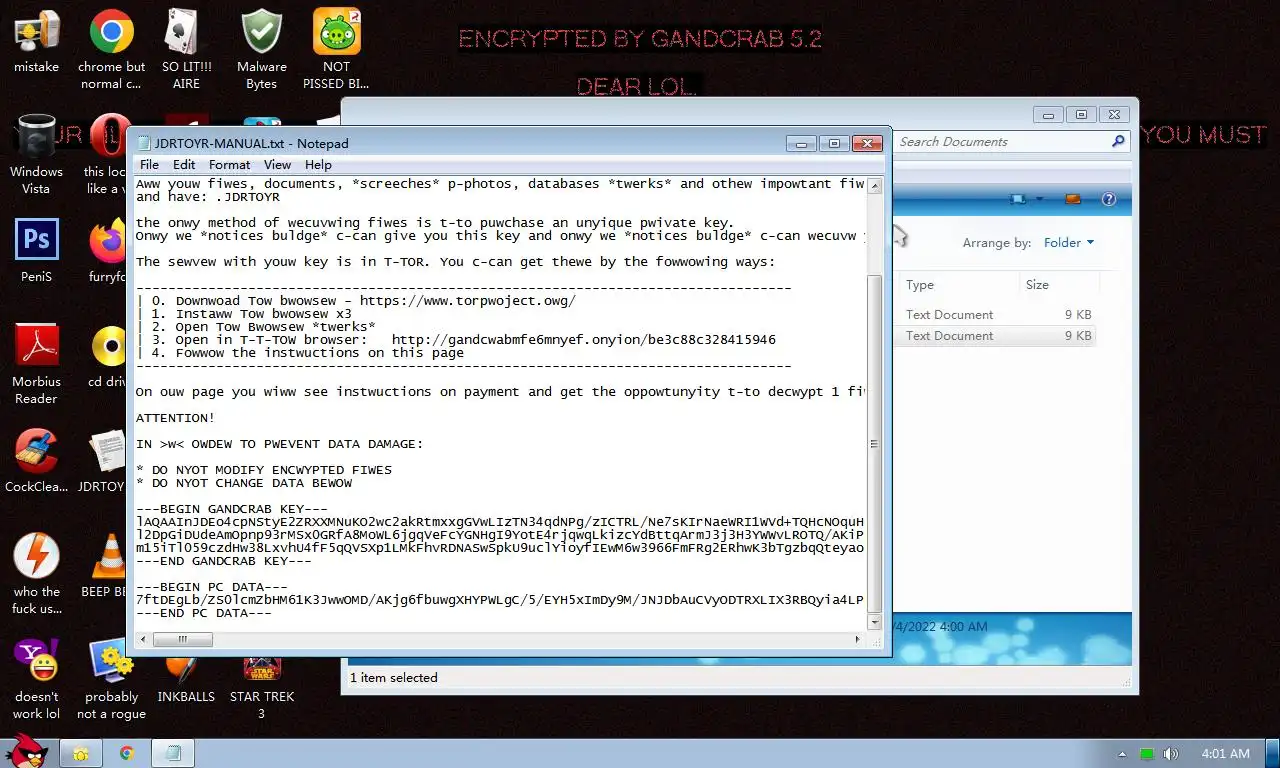Open the Notepad File menu
Screen dimensions: 1280x768
pyautogui.click(x=149, y=165)
